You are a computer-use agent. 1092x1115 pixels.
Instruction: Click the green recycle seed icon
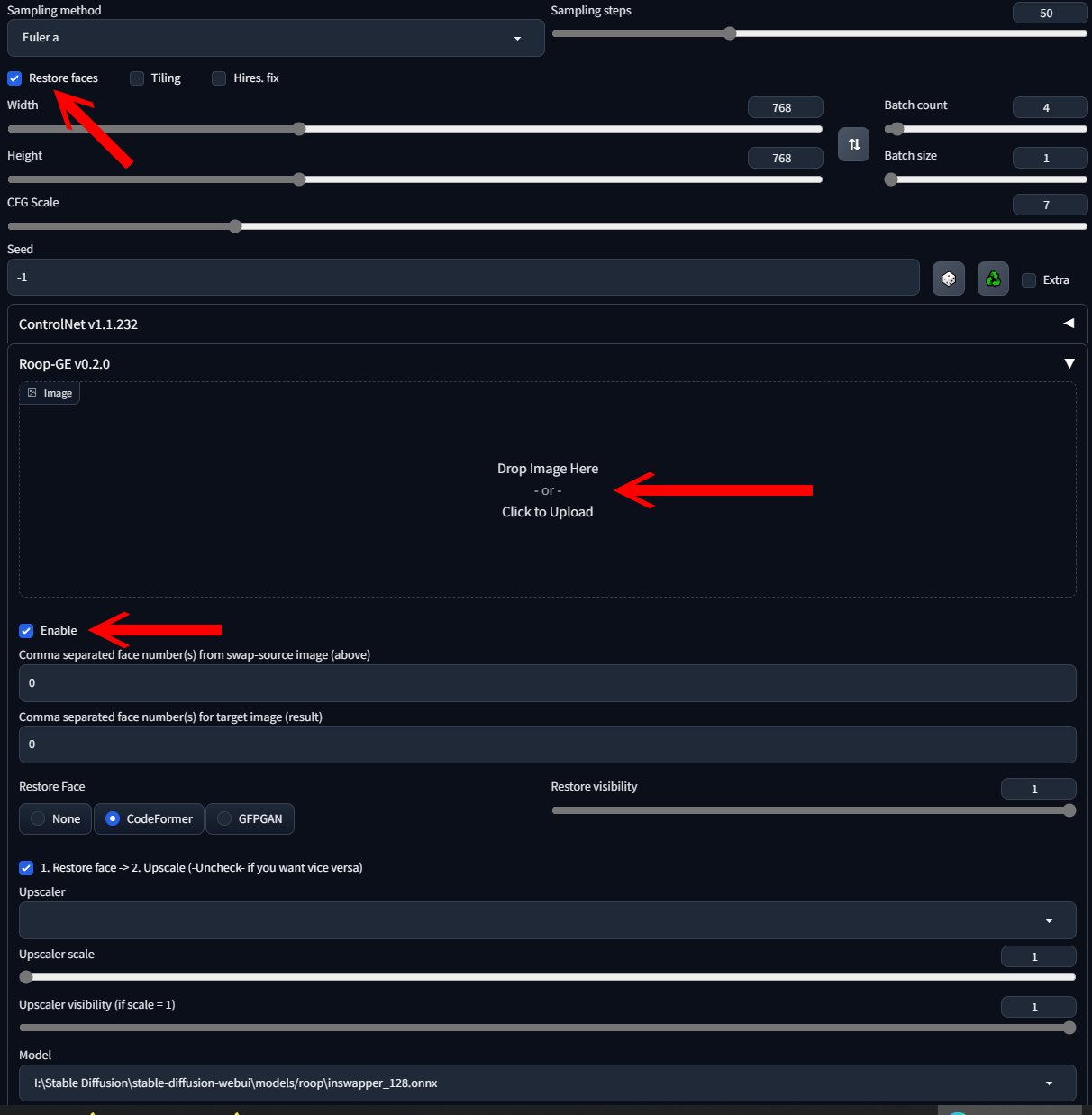click(993, 279)
